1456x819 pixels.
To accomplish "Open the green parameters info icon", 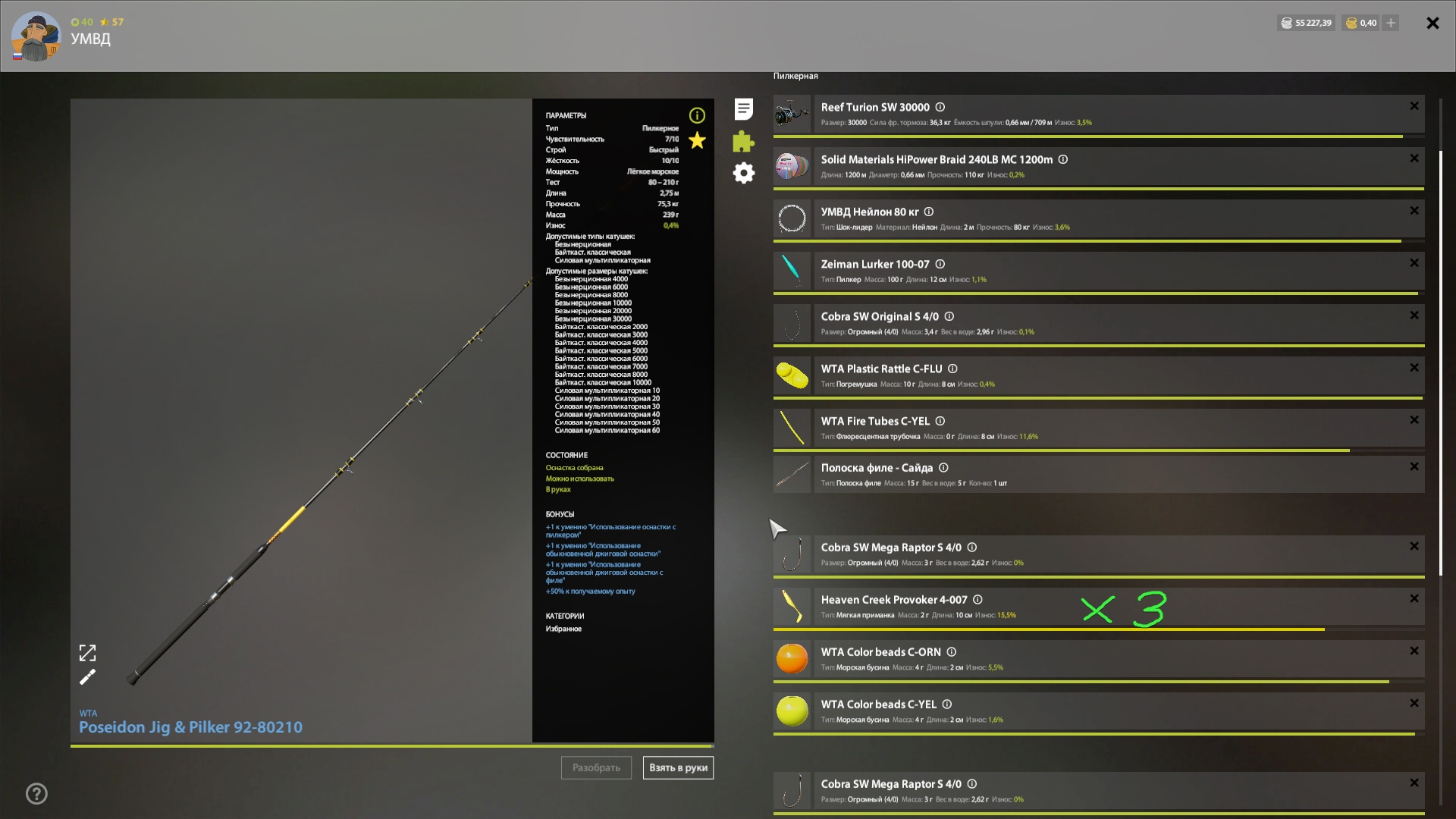I will pyautogui.click(x=697, y=115).
